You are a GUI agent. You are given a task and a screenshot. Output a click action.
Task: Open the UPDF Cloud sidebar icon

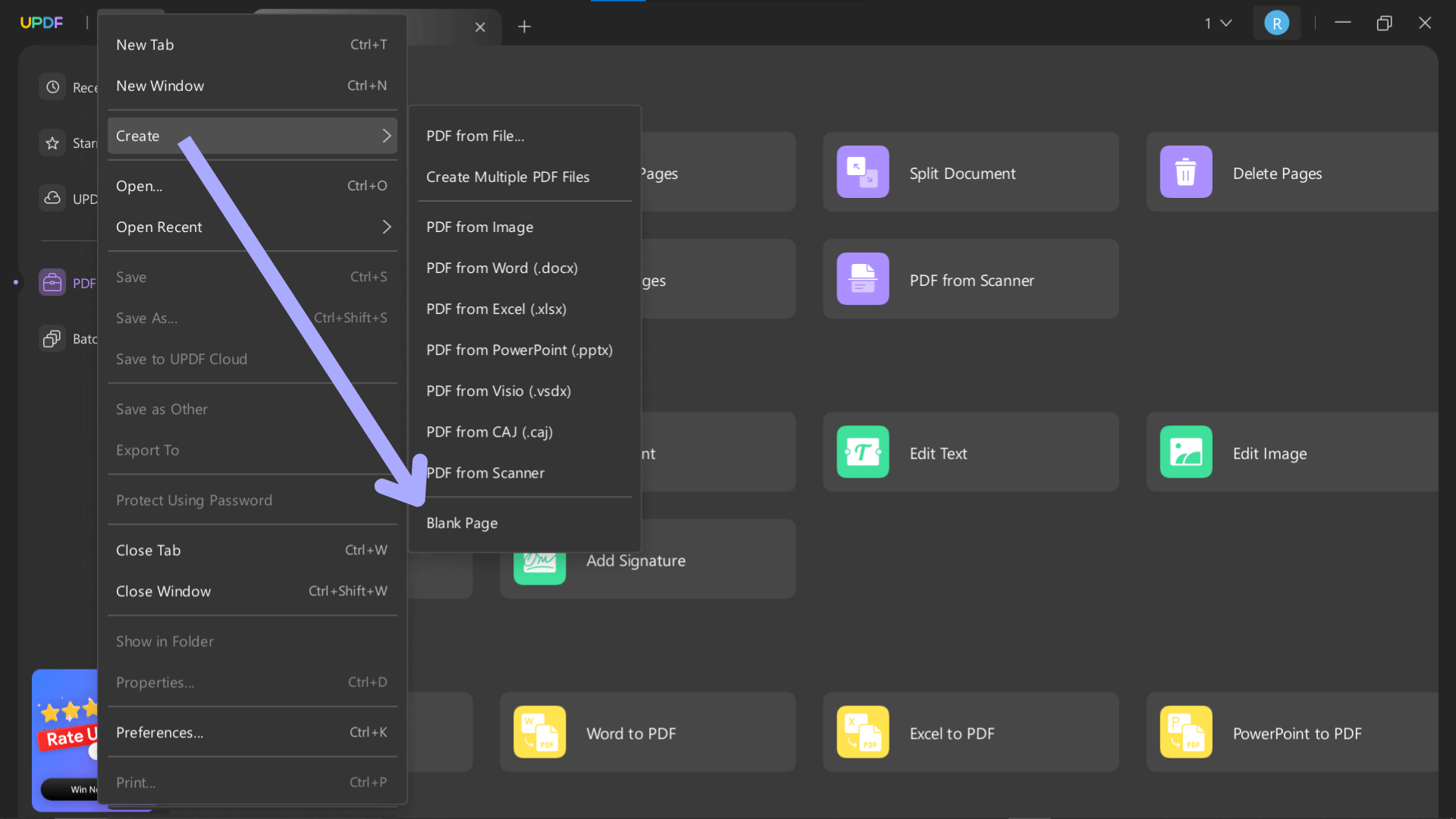pyautogui.click(x=52, y=198)
